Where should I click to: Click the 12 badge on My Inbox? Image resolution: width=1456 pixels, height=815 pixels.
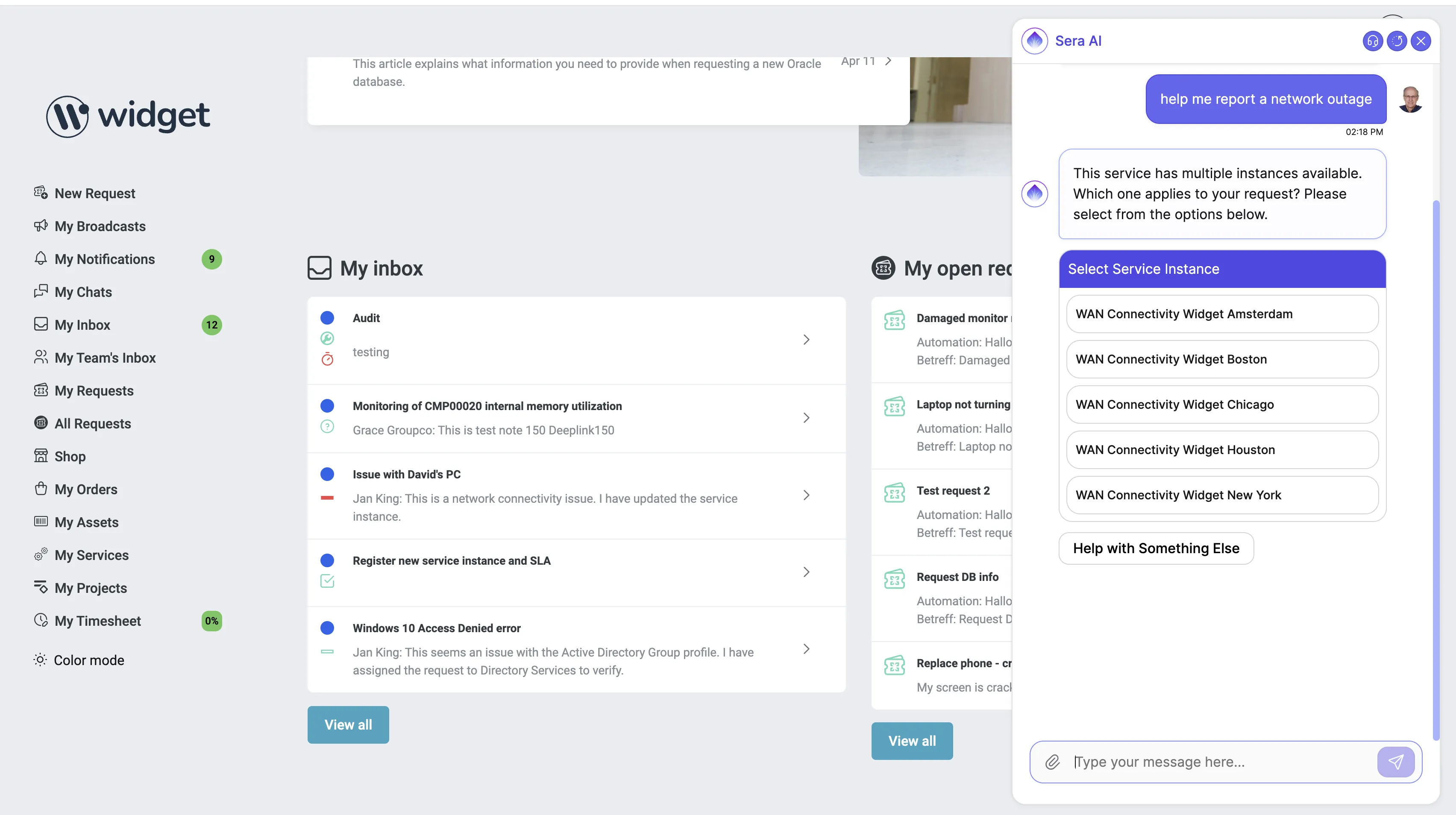click(212, 325)
